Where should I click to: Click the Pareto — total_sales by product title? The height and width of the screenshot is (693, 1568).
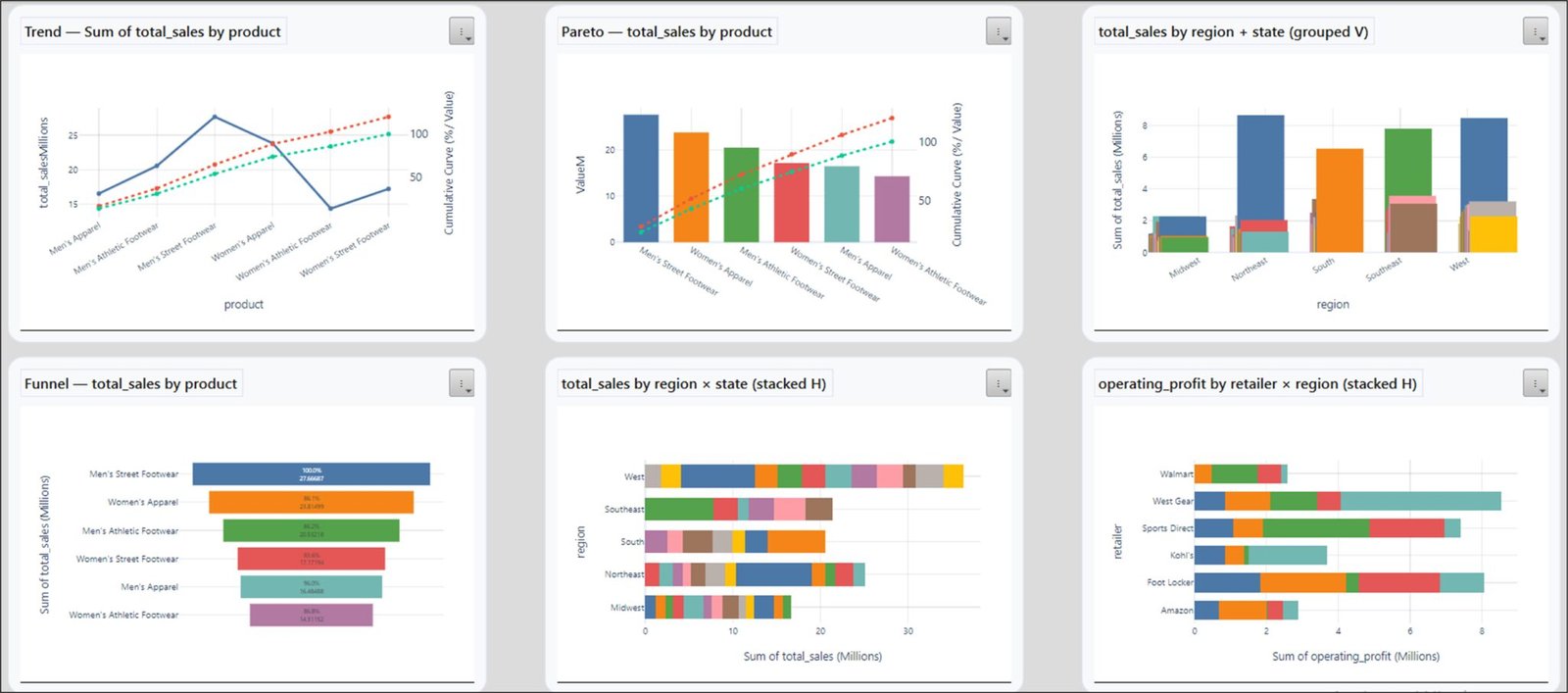pyautogui.click(x=666, y=31)
